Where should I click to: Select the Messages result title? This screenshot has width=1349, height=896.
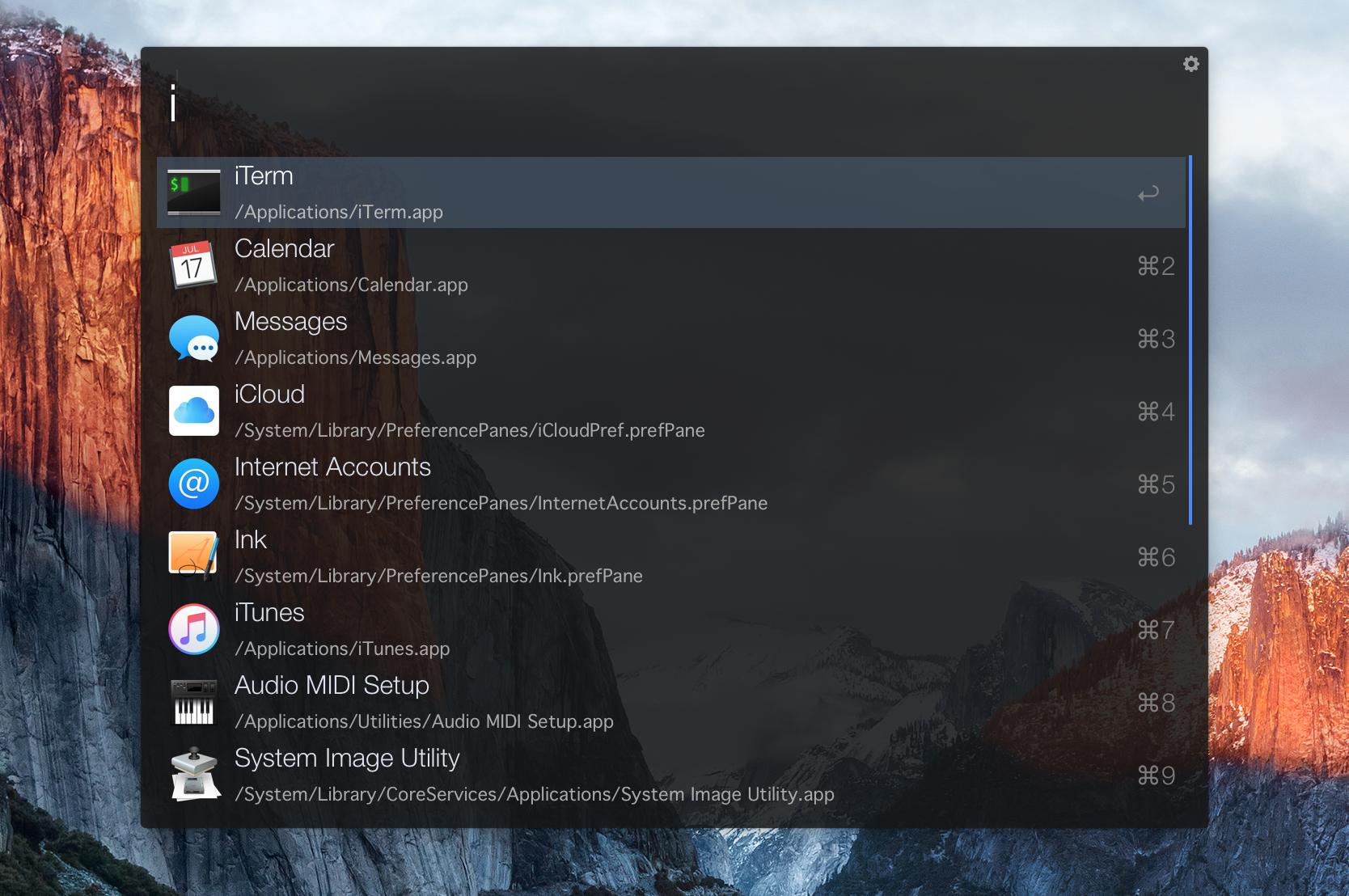click(290, 322)
